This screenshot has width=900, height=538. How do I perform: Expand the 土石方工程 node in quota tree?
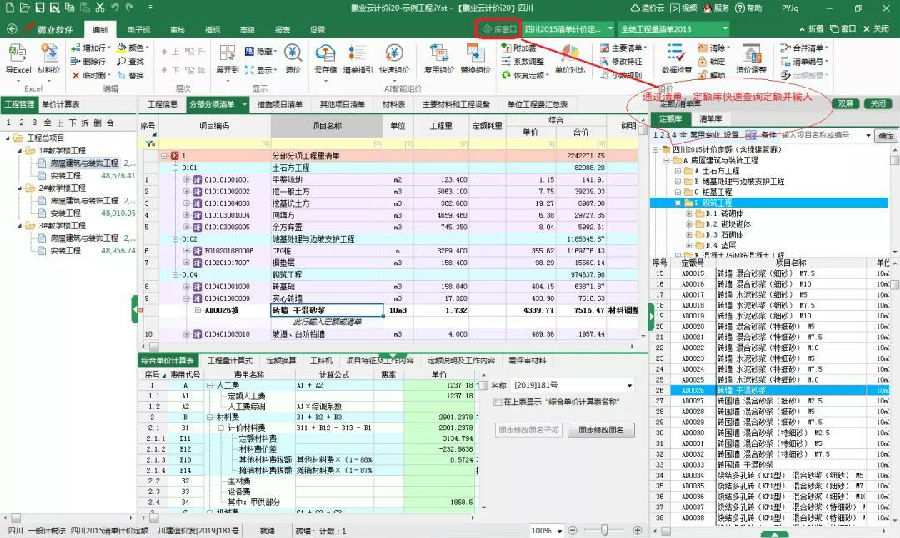[677, 171]
